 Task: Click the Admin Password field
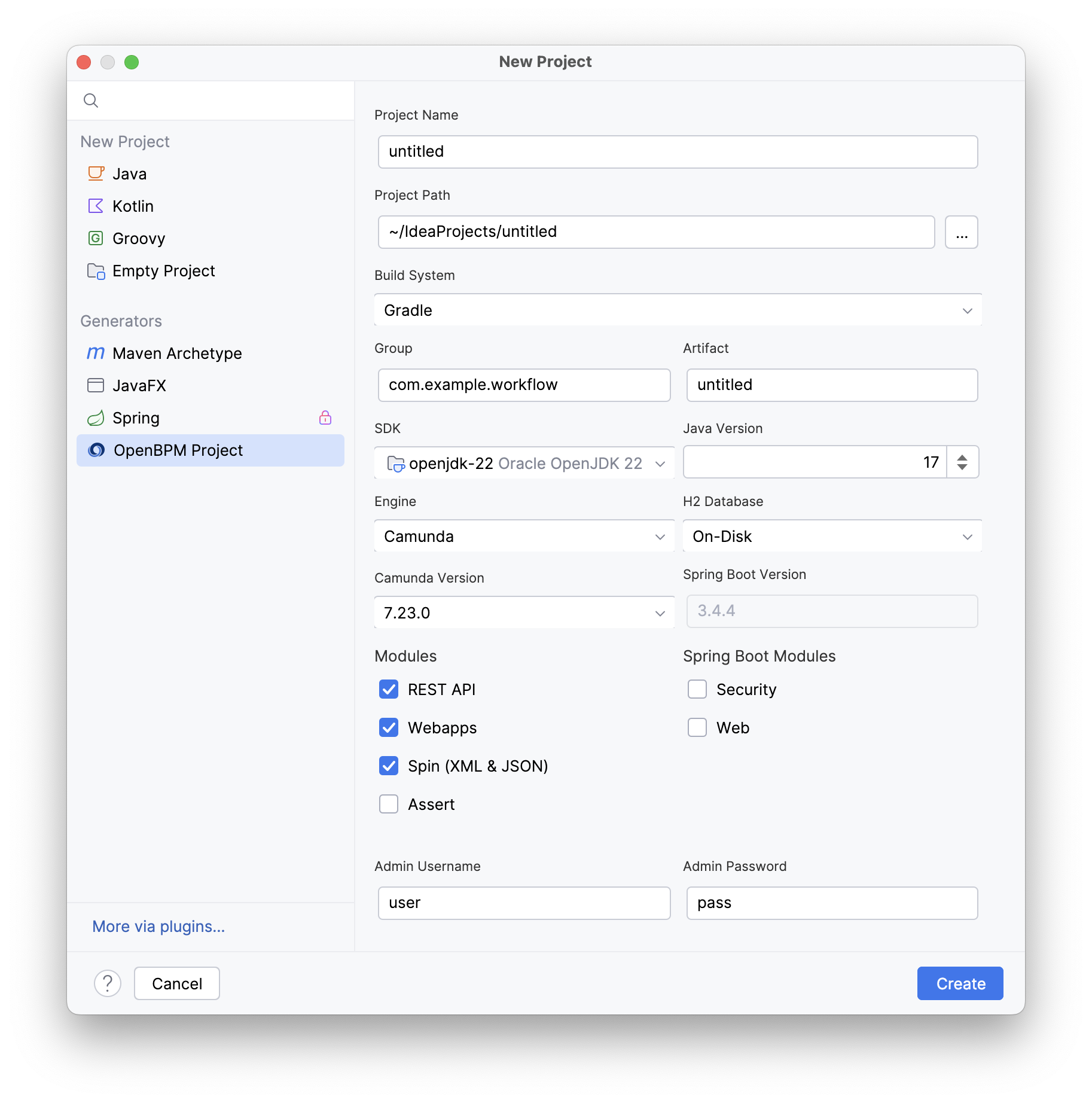(x=832, y=903)
